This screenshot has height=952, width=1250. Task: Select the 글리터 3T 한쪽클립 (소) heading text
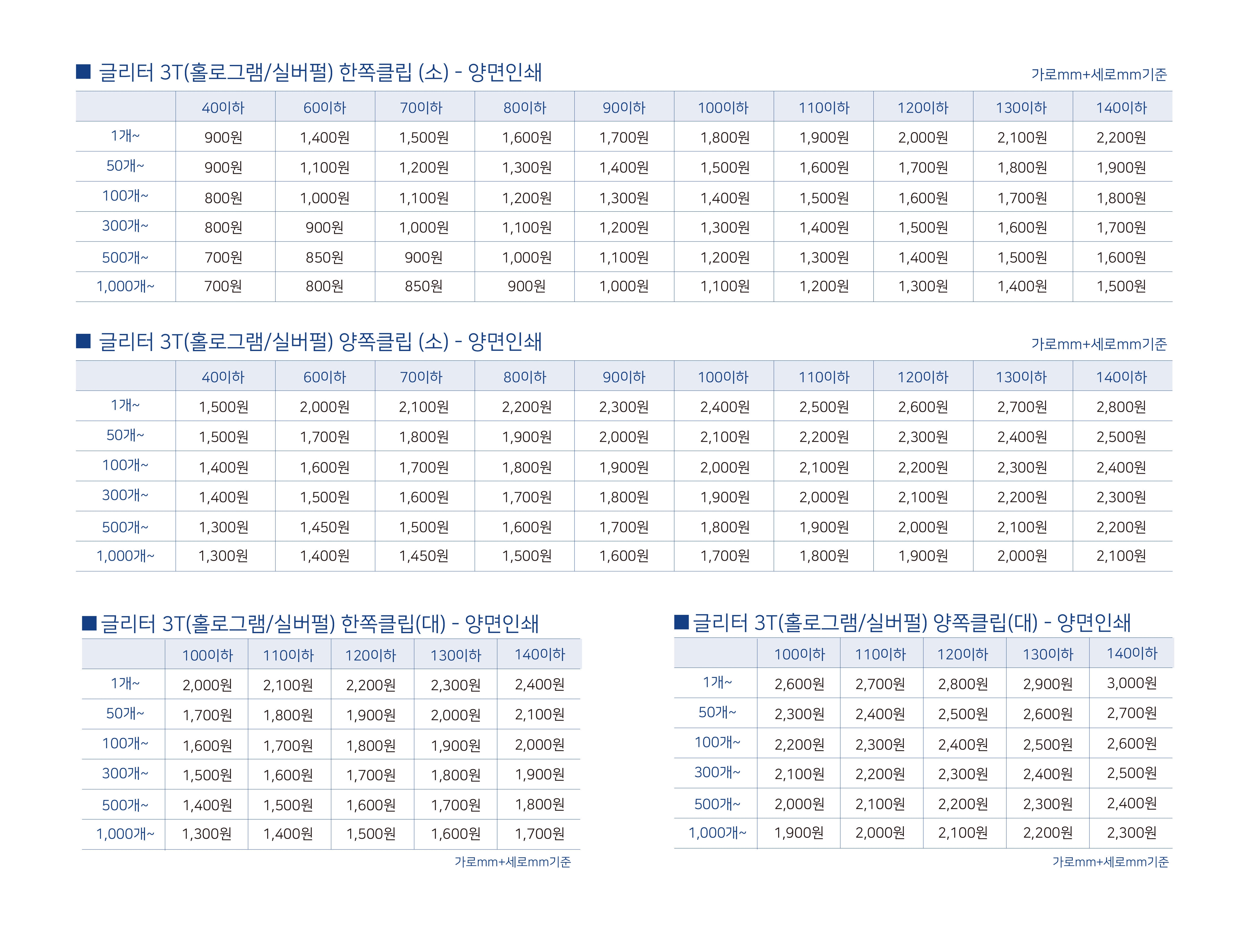pyautogui.click(x=320, y=72)
